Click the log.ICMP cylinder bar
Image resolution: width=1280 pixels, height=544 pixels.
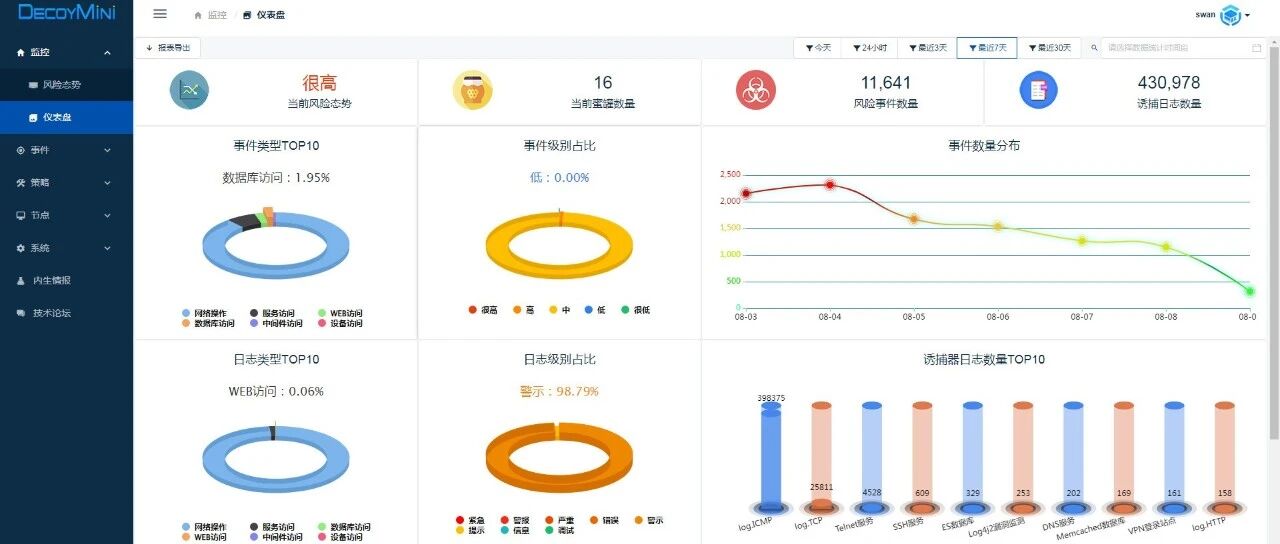[771, 456]
